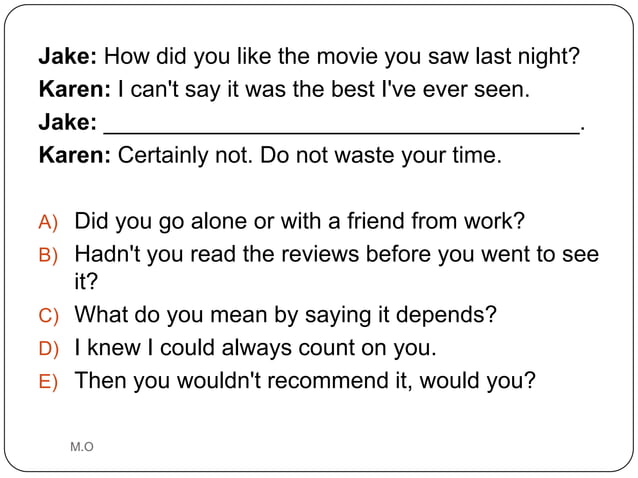Click 'What do you mean' answer text
Screen dimensions: 638x478
[x=285, y=315]
